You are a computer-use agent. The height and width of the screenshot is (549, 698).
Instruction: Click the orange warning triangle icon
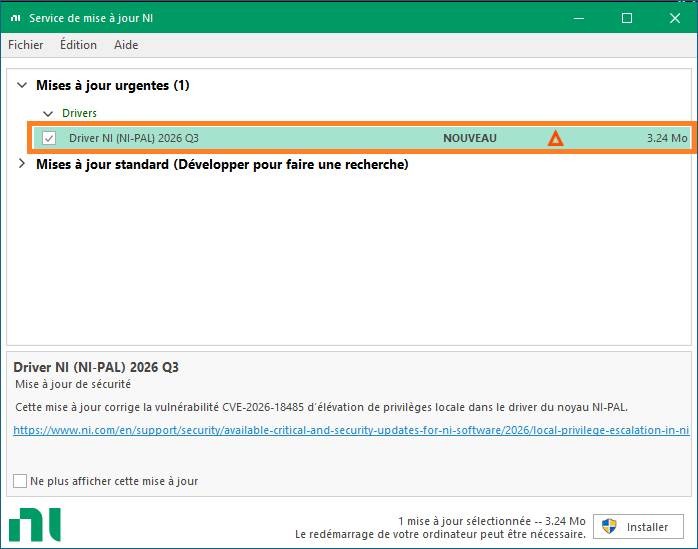(555, 138)
